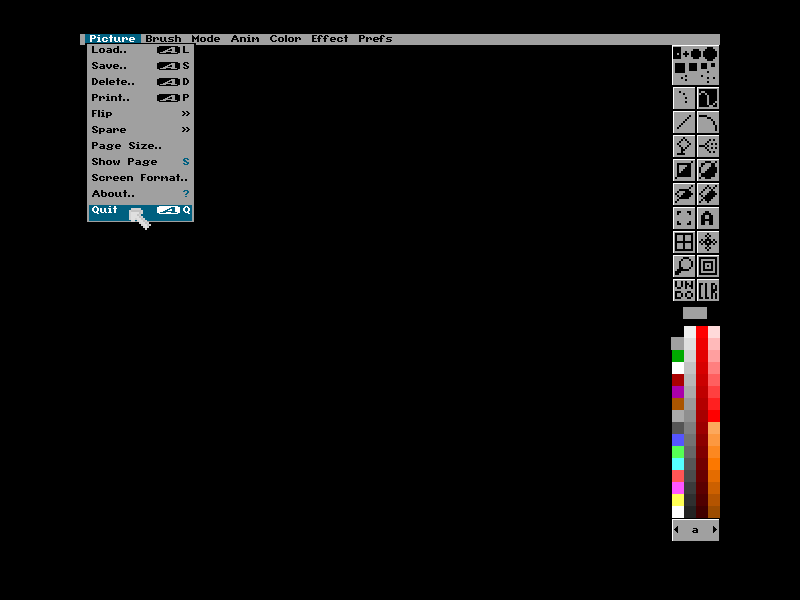800x600 pixels.
Task: Pick the blue palette color
Action: 678,439
